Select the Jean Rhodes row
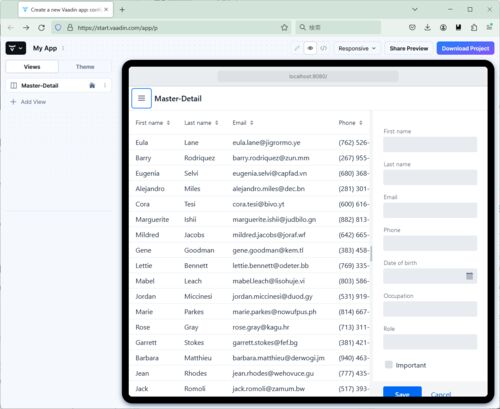The height and width of the screenshot is (409, 500). pos(250,373)
